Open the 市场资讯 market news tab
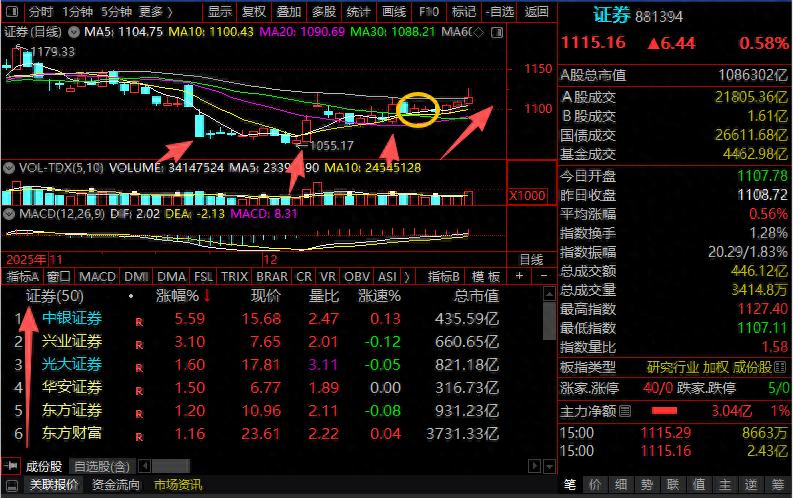The height and width of the screenshot is (498, 793). coord(178,485)
